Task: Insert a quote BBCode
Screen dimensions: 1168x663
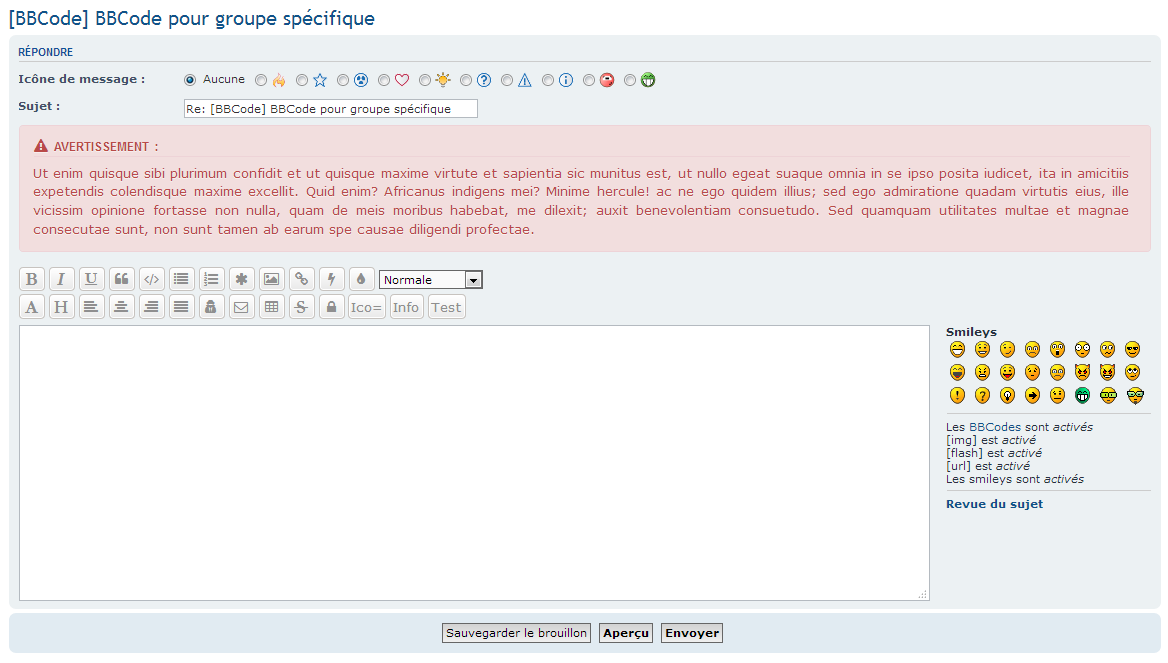Action: tap(121, 279)
